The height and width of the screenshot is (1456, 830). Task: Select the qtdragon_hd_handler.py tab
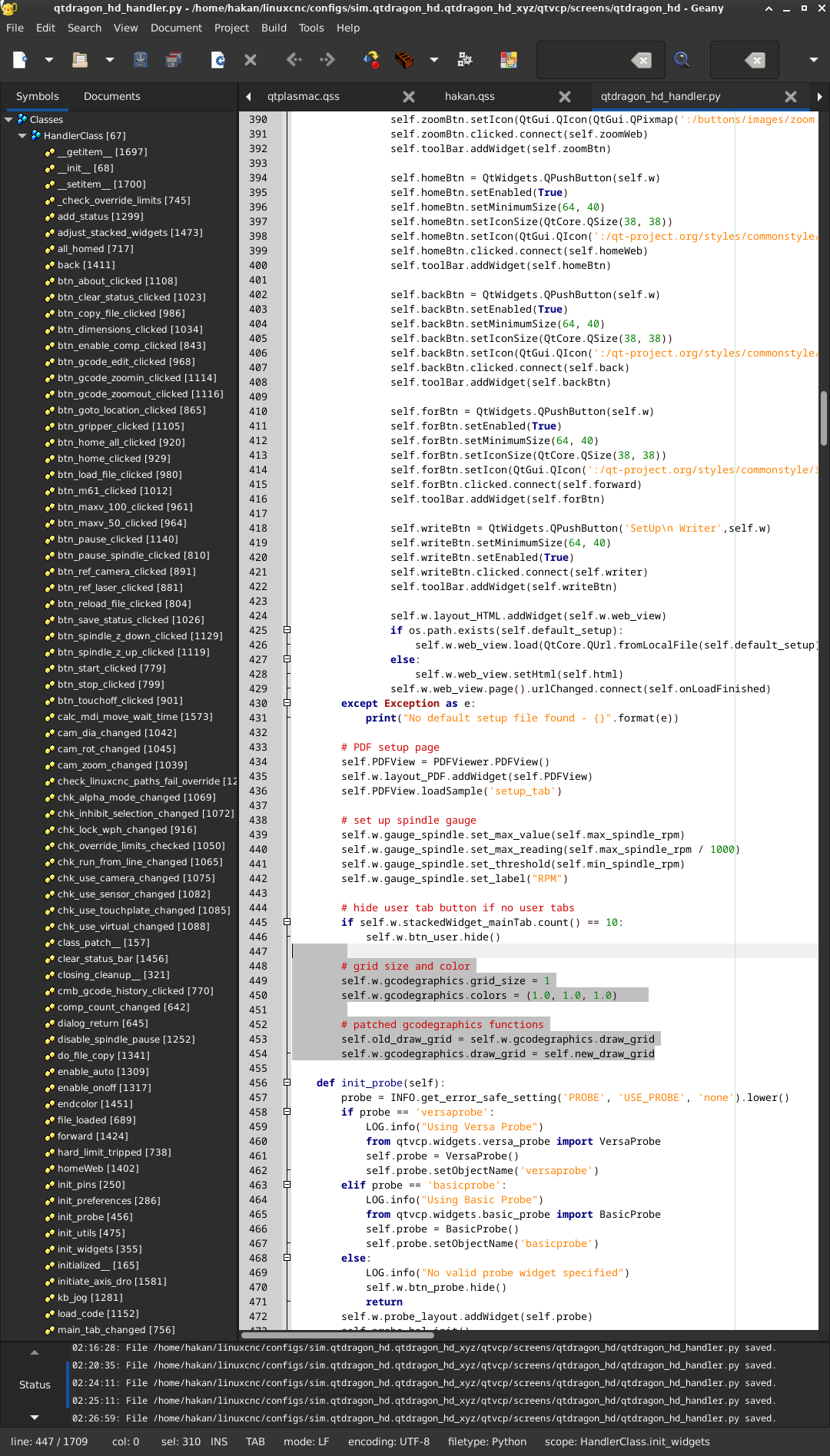(x=661, y=96)
